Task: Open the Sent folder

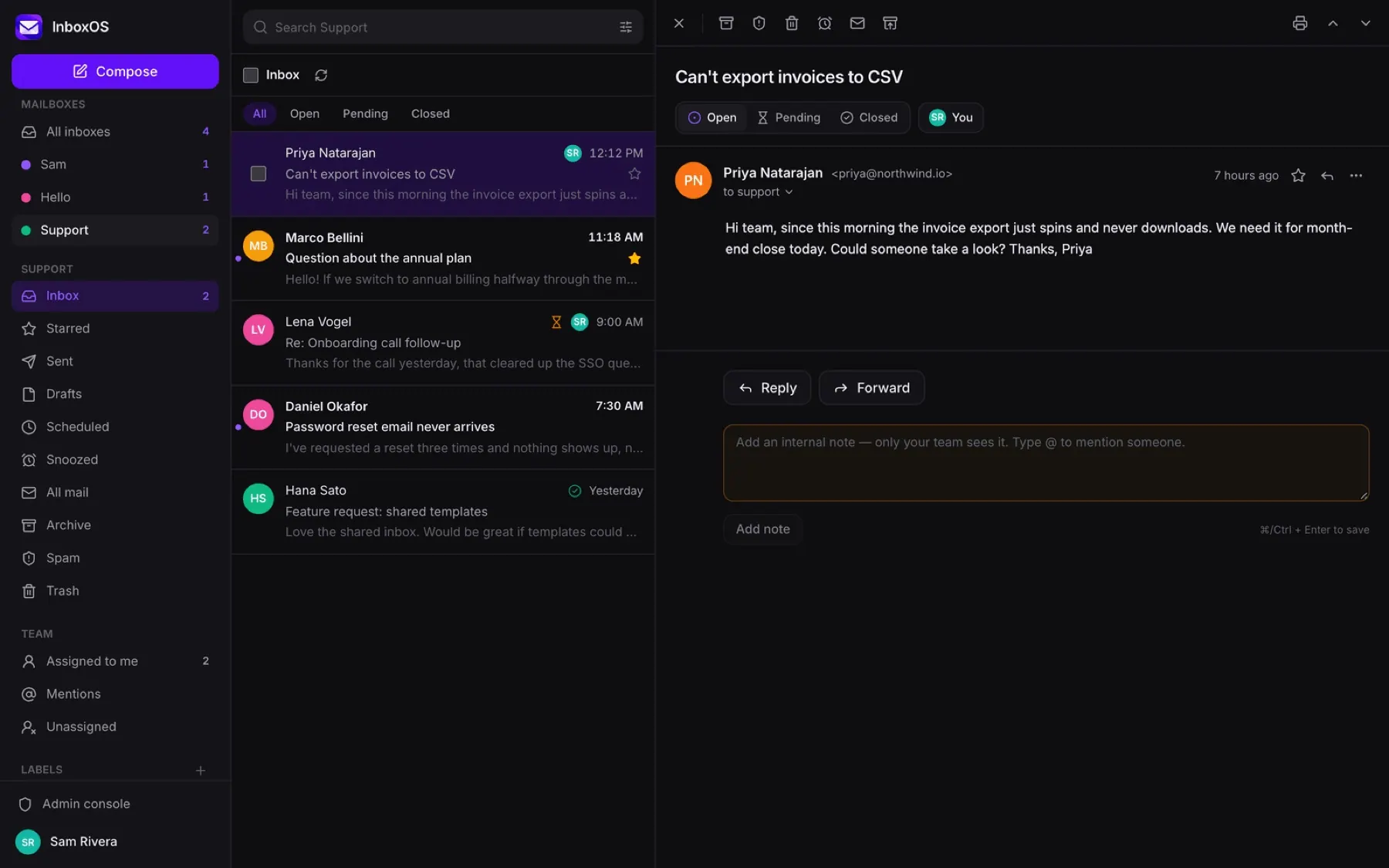Action: (x=115, y=361)
